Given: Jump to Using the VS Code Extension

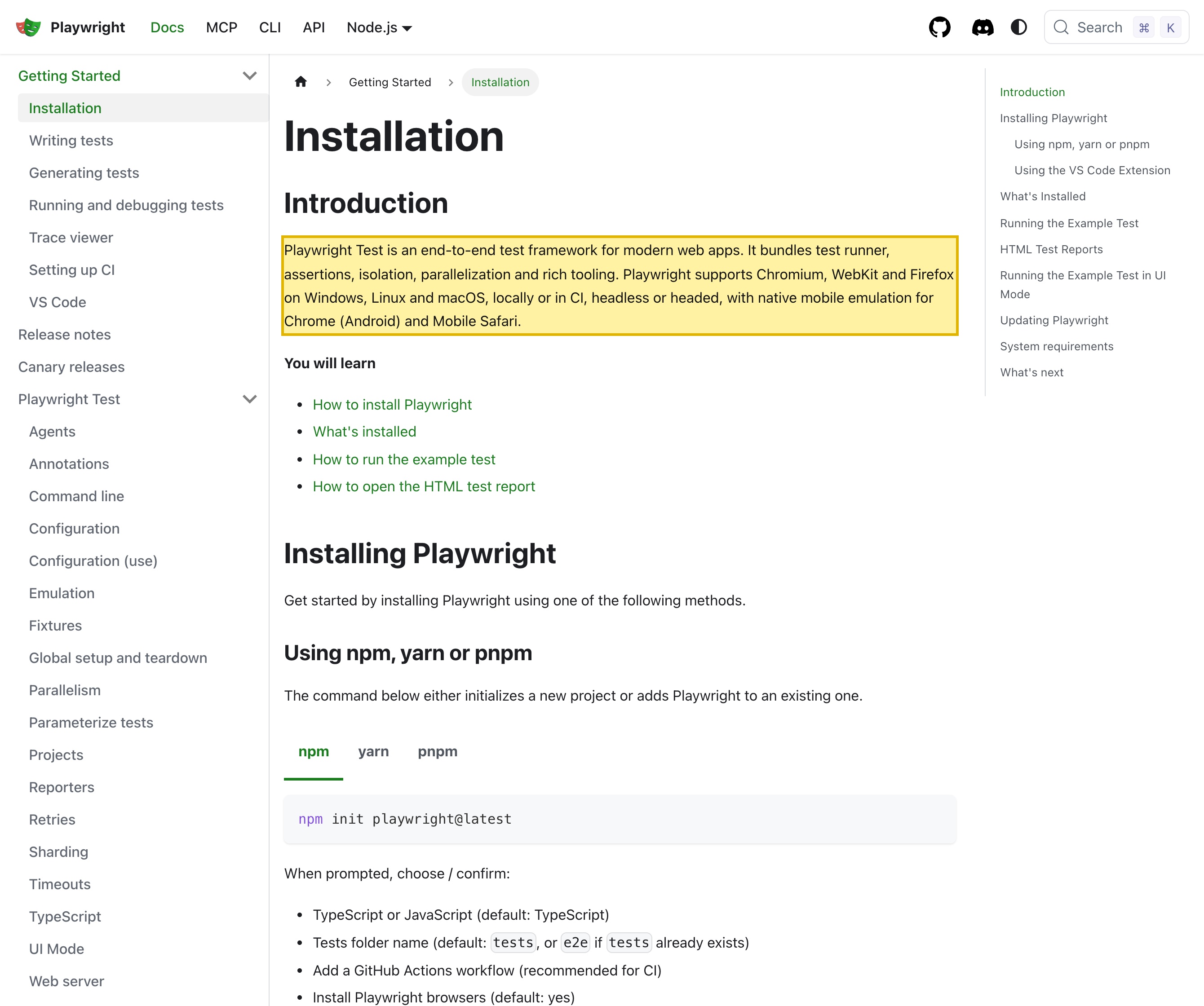Looking at the screenshot, I should 1092,170.
